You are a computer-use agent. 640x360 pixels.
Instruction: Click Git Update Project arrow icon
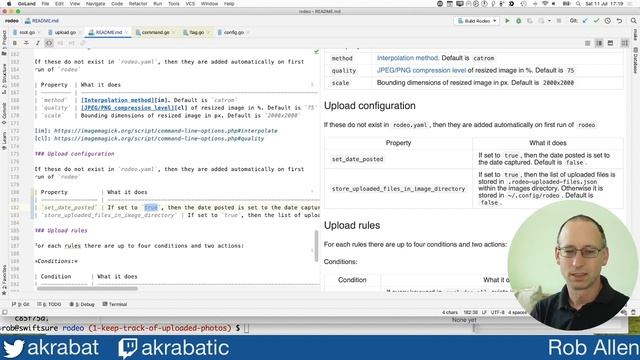585,21
